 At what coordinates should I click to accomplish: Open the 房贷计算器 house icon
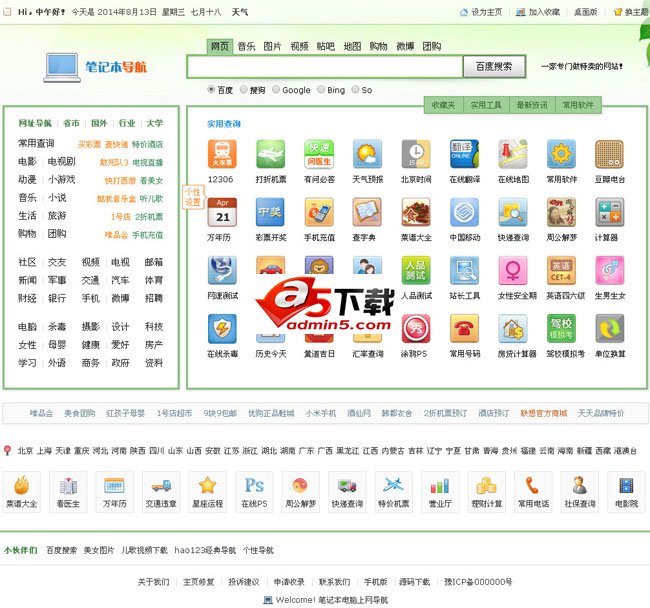(x=513, y=328)
